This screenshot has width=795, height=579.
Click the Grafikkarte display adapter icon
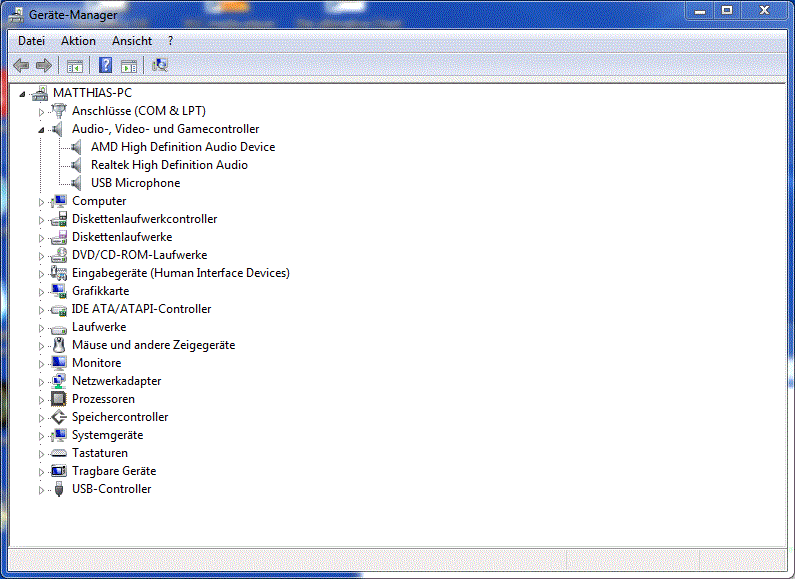point(59,291)
